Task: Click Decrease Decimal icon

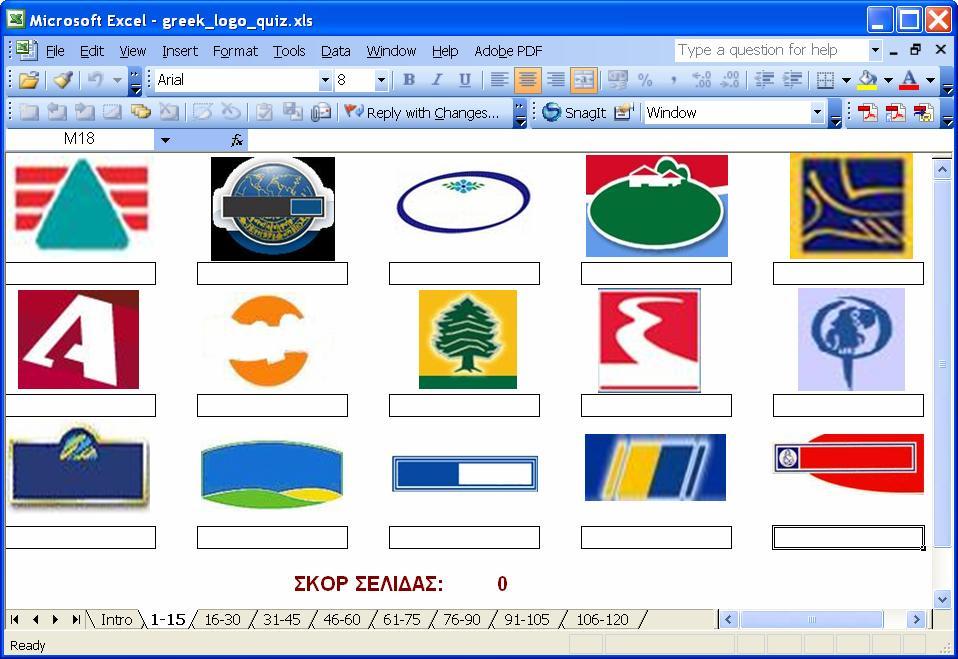Action: [x=729, y=80]
